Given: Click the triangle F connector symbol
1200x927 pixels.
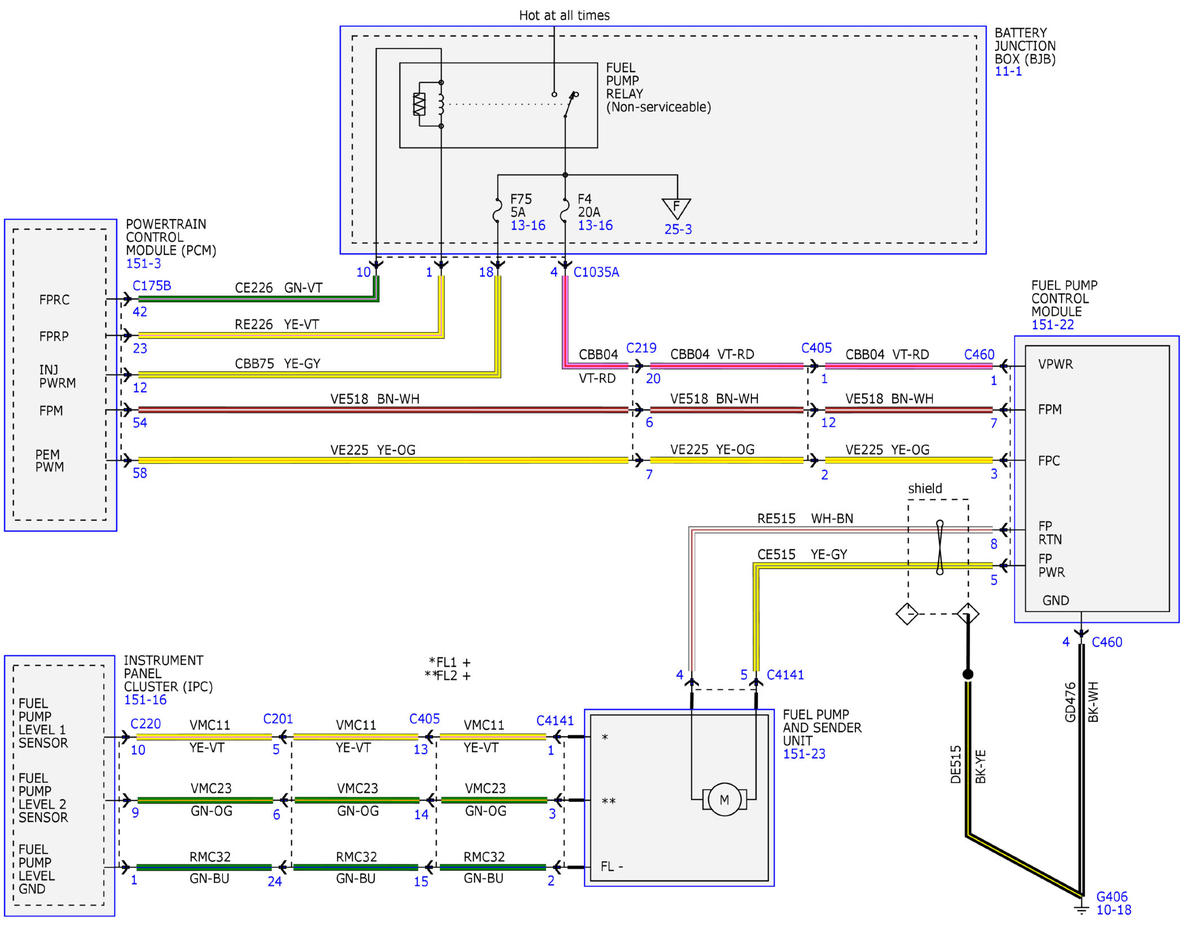Looking at the screenshot, I should [678, 209].
